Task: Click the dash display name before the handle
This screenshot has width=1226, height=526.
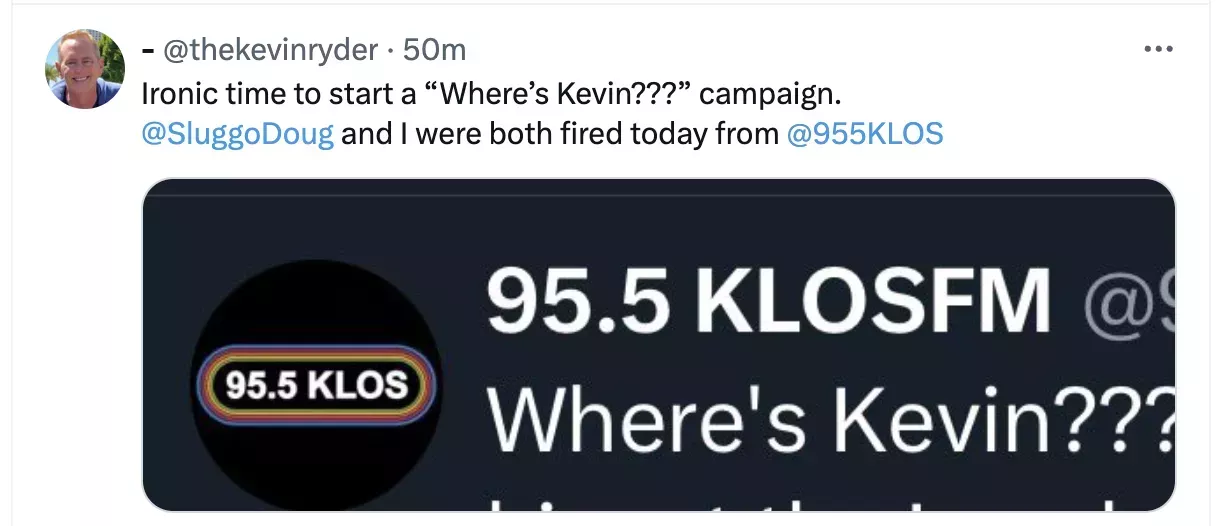Action: point(148,50)
